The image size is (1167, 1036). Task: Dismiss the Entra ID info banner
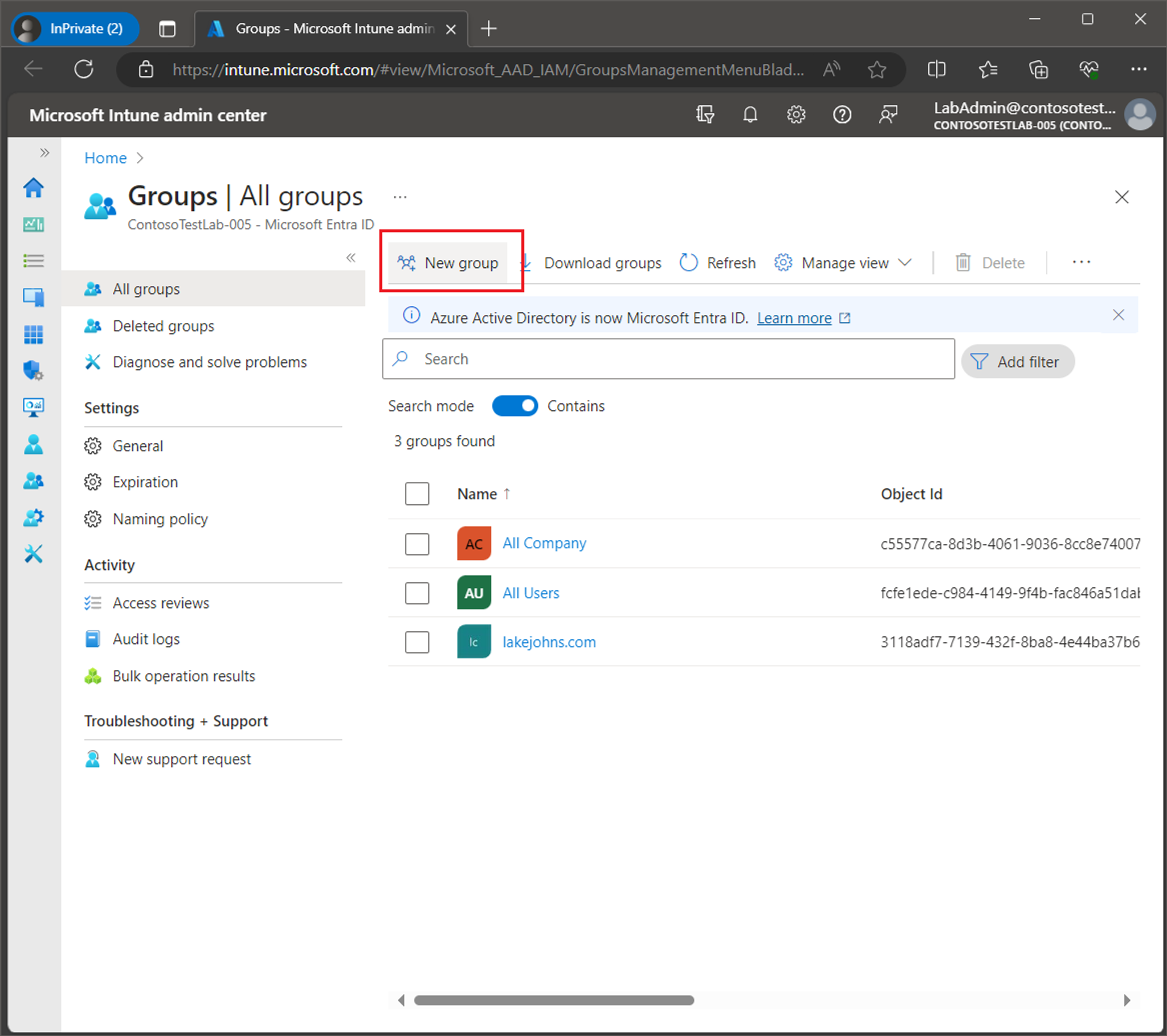[x=1118, y=315]
